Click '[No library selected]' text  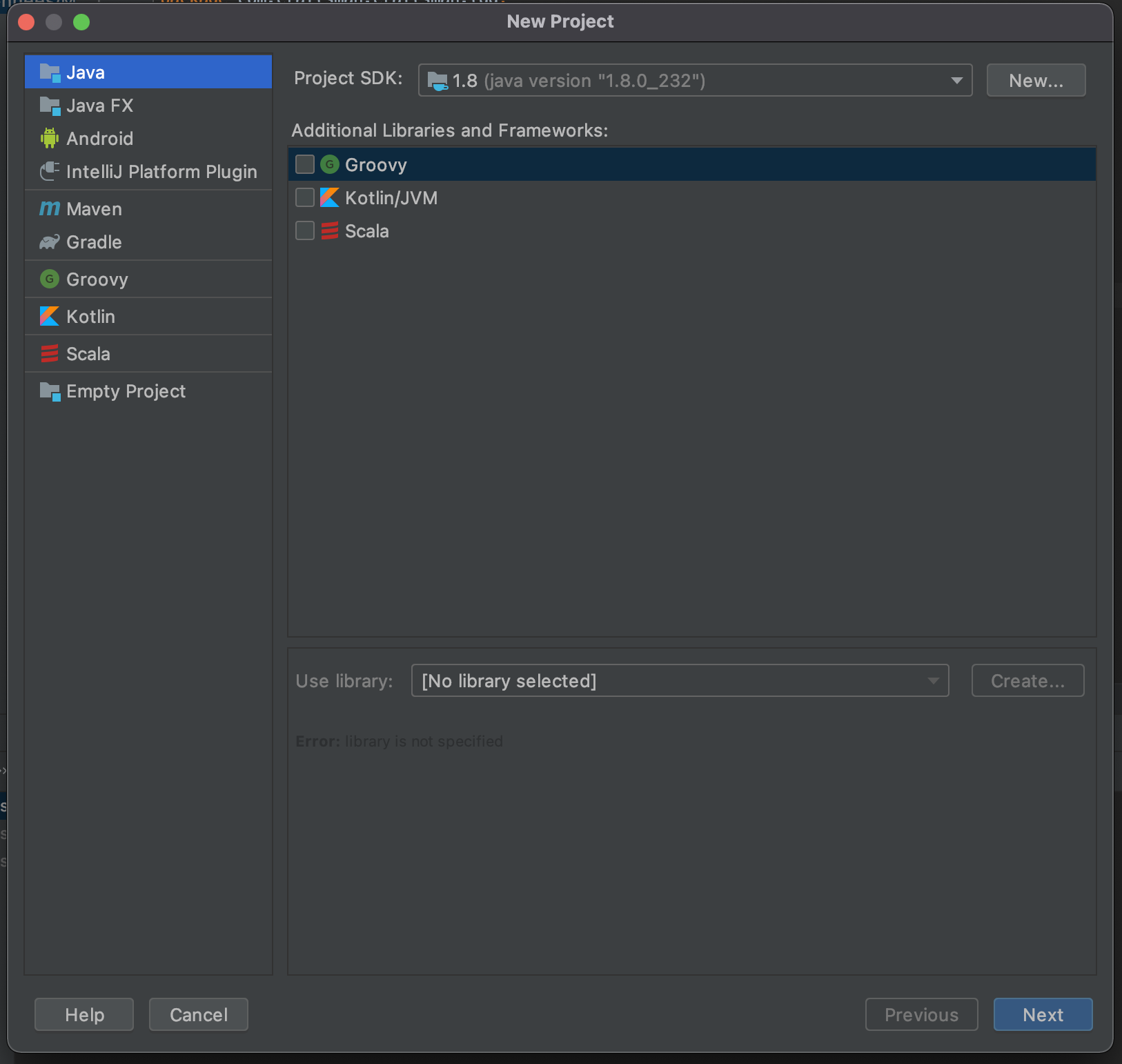pyautogui.click(x=509, y=681)
